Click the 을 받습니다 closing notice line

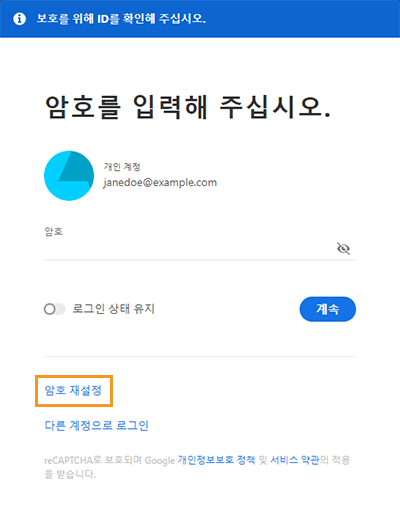70,474
